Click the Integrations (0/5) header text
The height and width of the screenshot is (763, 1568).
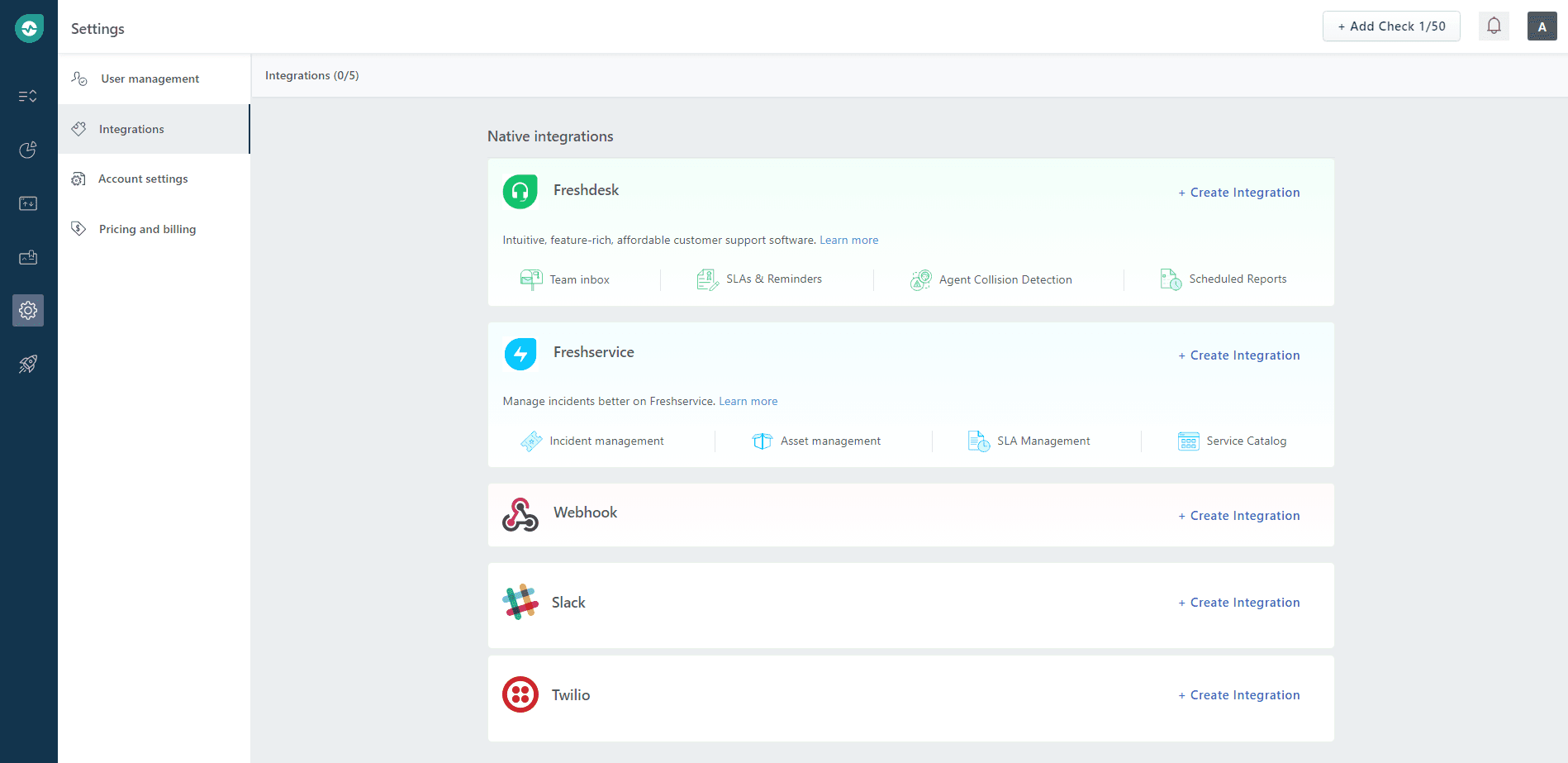pos(312,75)
